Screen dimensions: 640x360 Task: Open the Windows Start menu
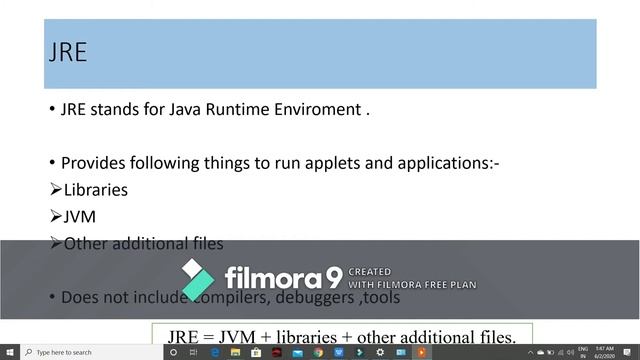tap(10, 352)
